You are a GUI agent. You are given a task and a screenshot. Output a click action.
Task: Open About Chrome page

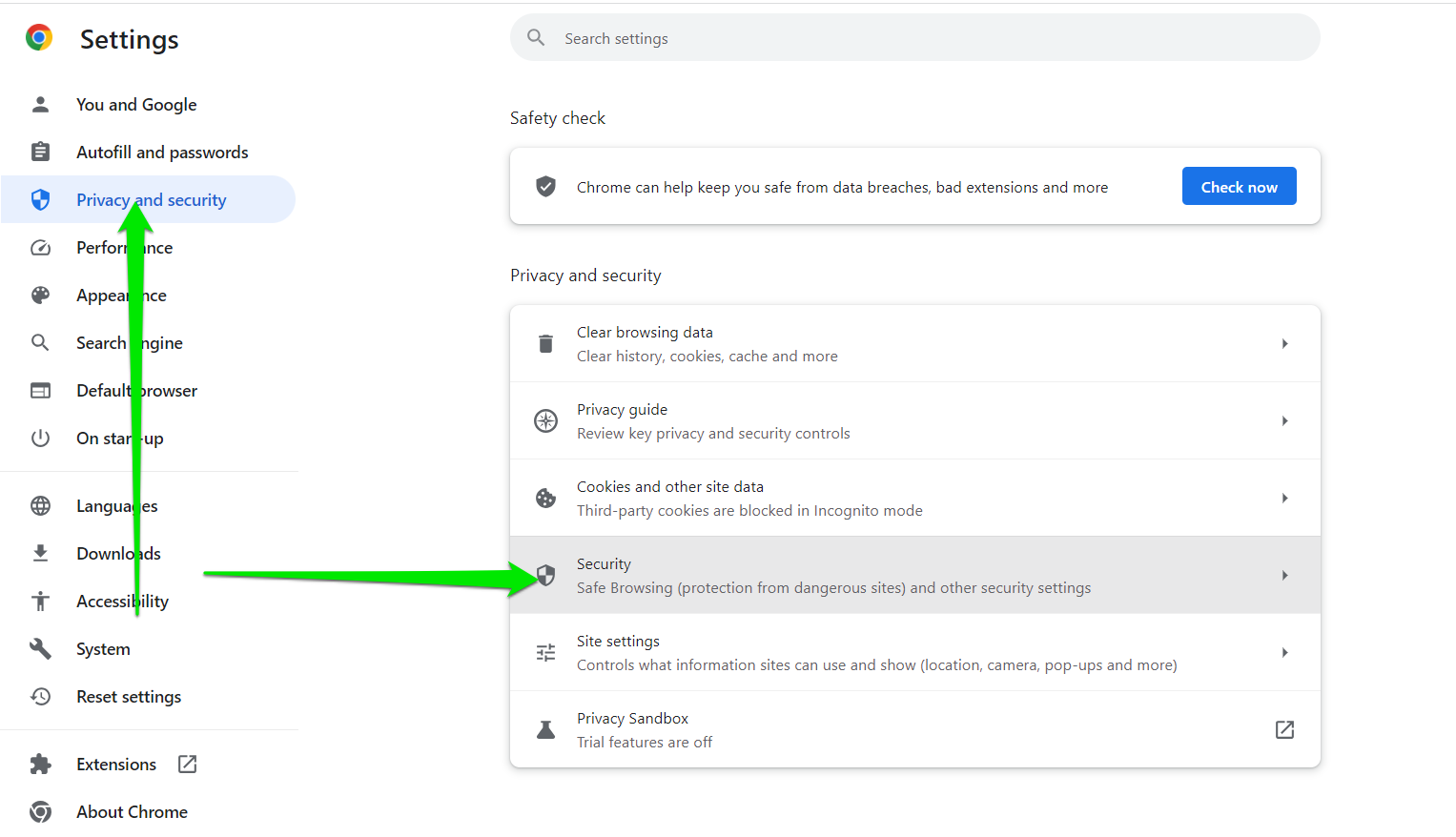[x=132, y=812]
